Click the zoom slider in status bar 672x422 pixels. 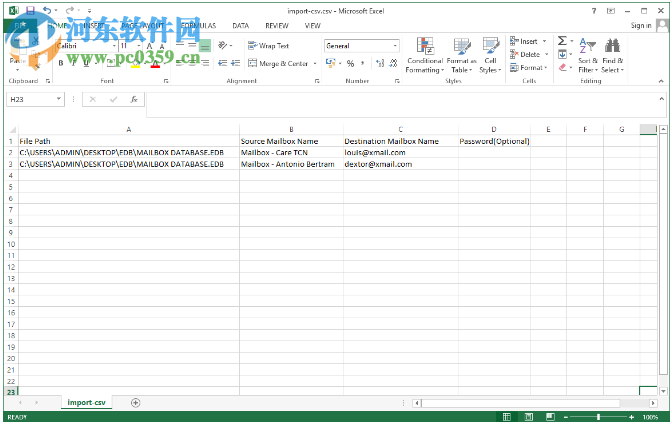pyautogui.click(x=598, y=416)
